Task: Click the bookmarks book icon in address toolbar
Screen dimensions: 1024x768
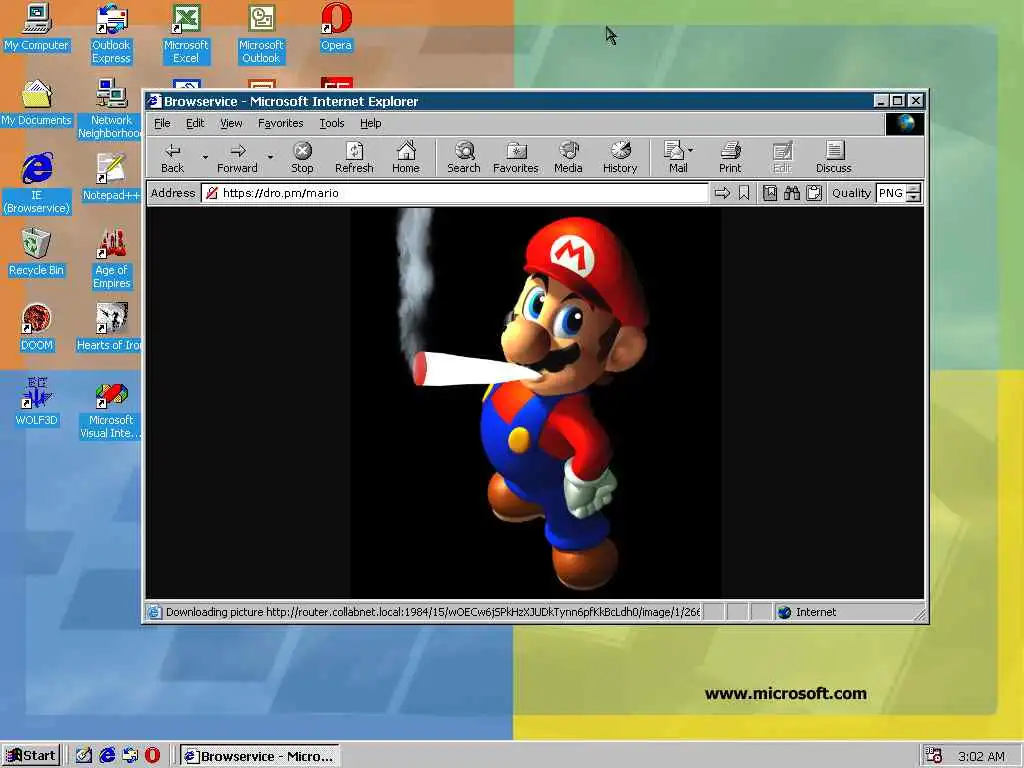Action: (770, 193)
